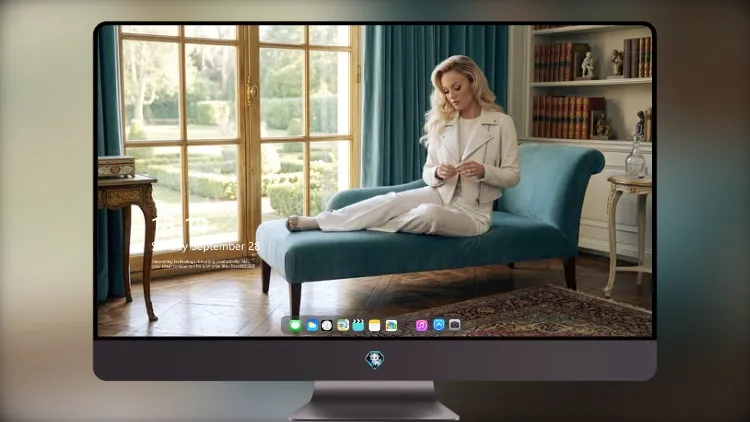Image resolution: width=750 pixels, height=422 pixels.
Task: Open the gray Camera app
Action: (x=454, y=325)
